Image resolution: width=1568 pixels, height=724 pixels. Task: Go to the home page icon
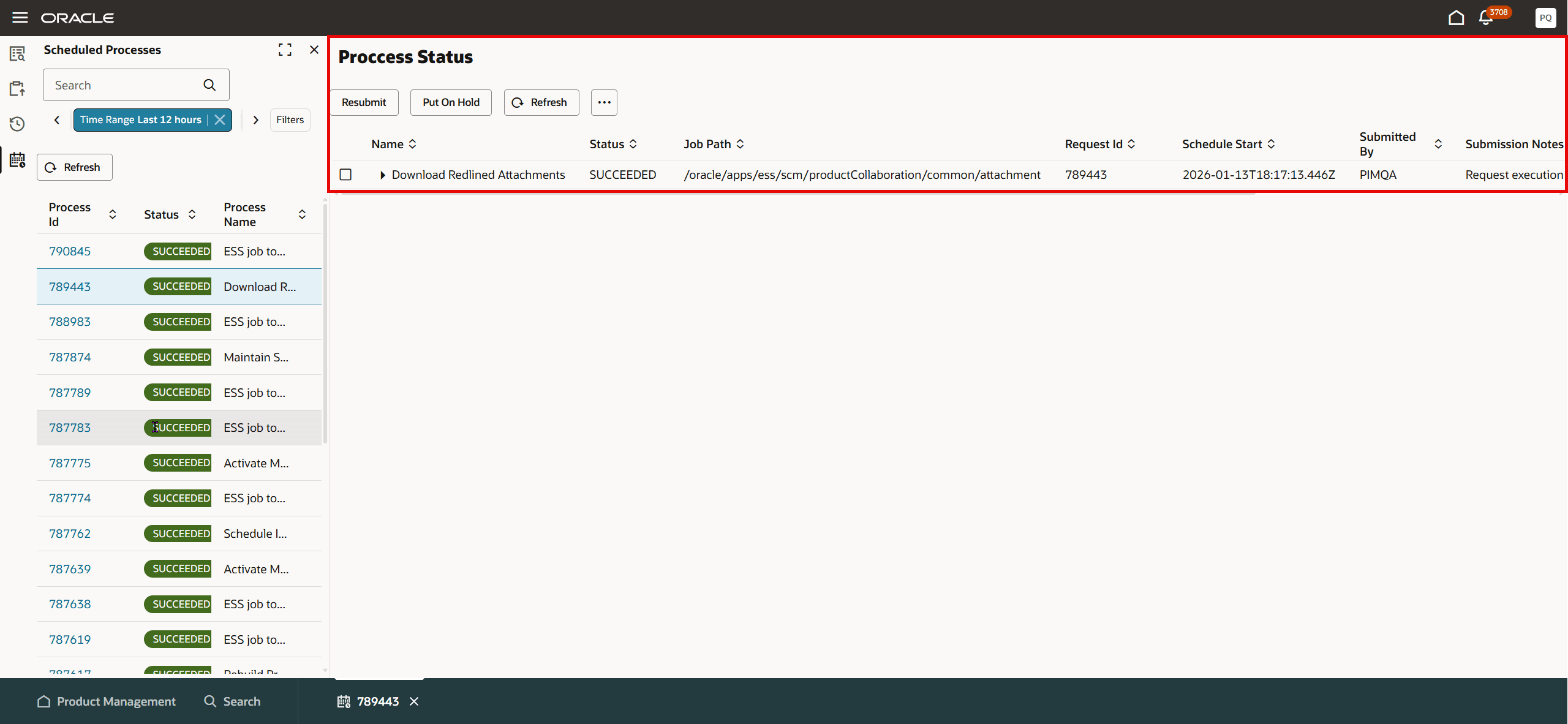[x=1457, y=18]
